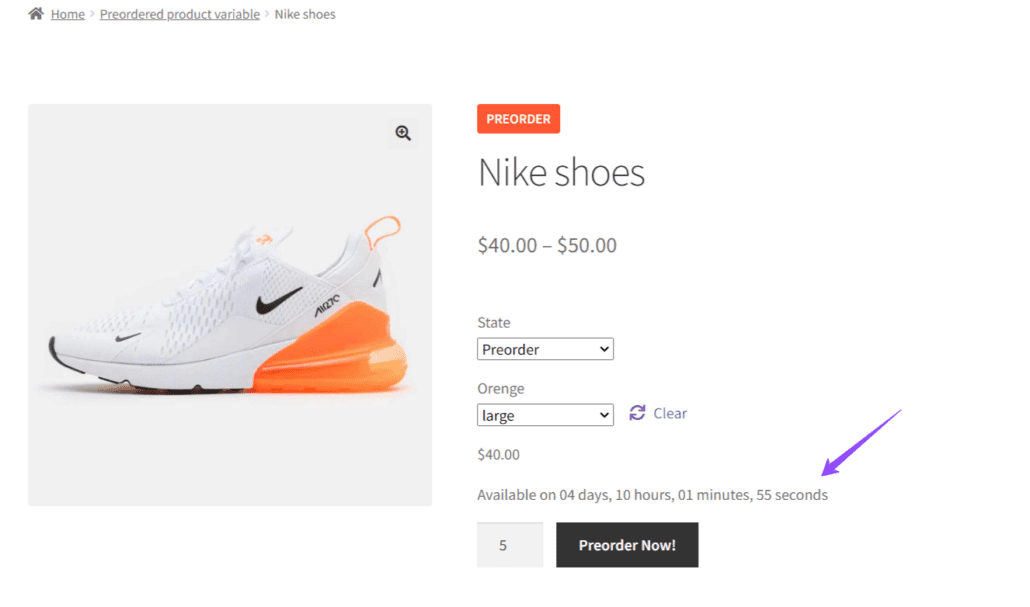Clear the selected variations
Screen dimensions: 1030x607
tap(669, 413)
